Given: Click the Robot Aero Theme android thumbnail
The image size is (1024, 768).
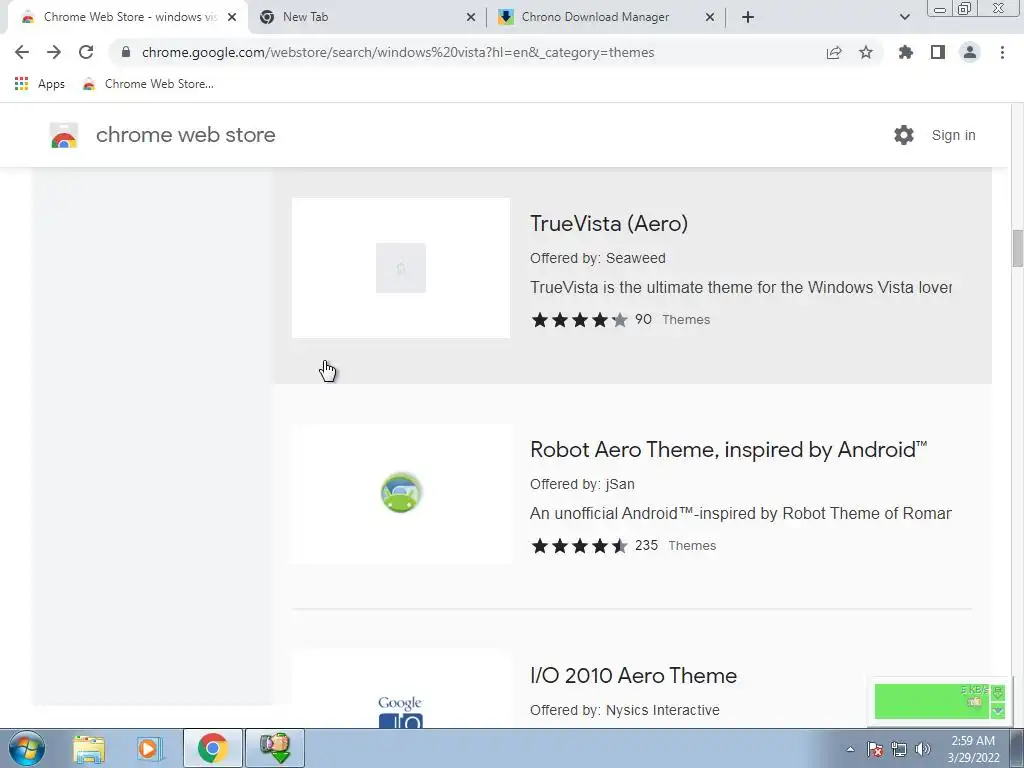Looking at the screenshot, I should tap(400, 494).
